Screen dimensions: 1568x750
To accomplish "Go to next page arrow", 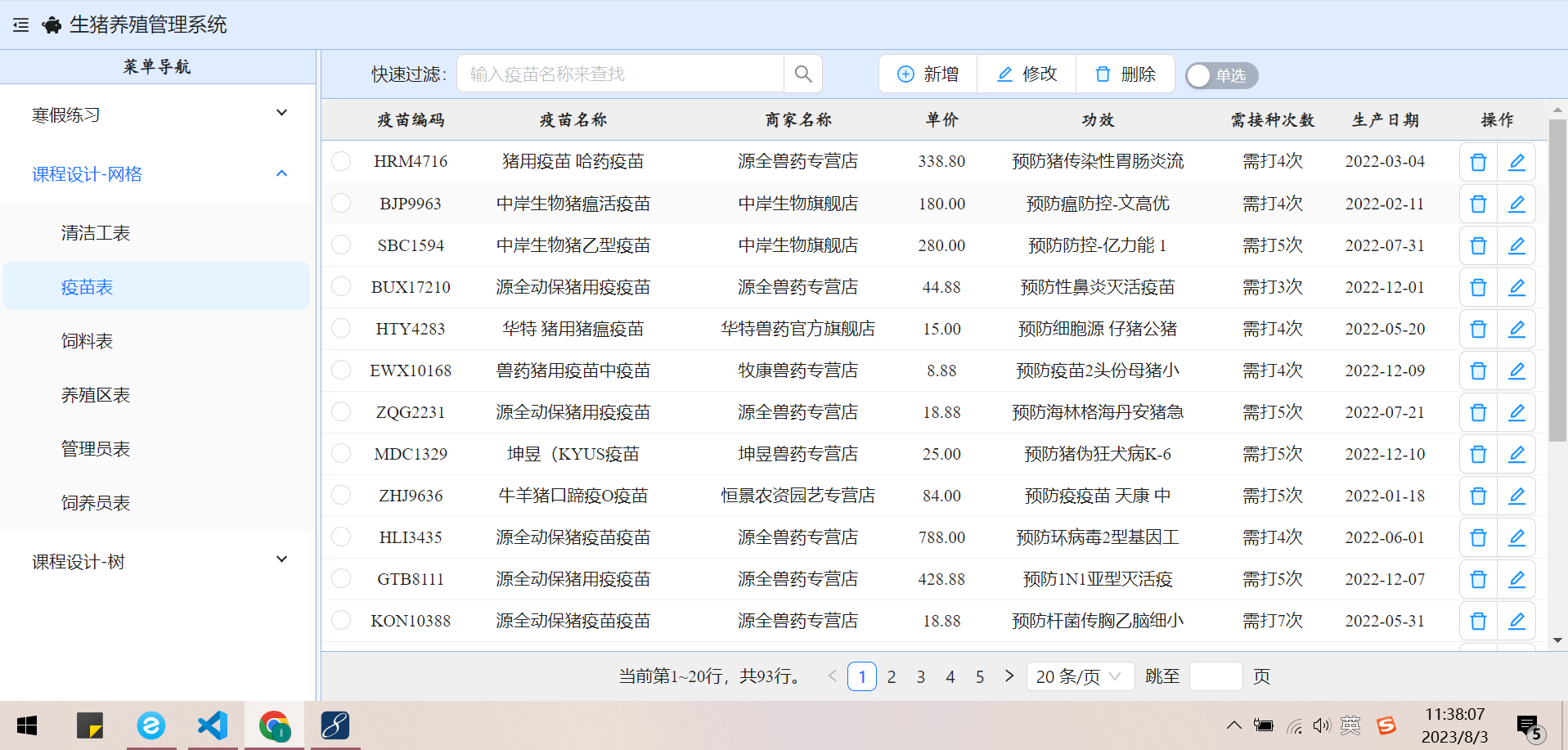I will tap(1009, 676).
